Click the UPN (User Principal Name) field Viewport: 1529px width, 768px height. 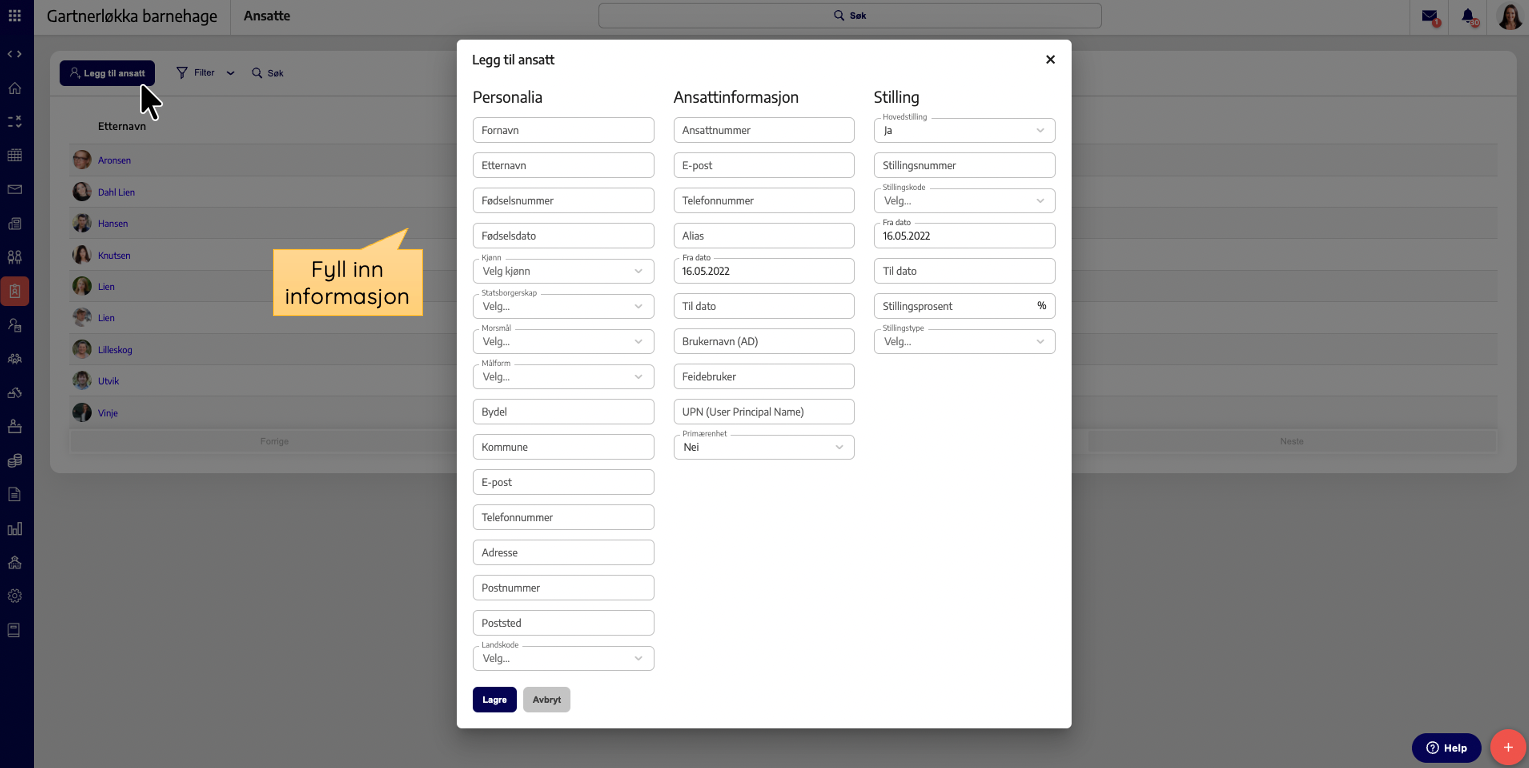764,412
